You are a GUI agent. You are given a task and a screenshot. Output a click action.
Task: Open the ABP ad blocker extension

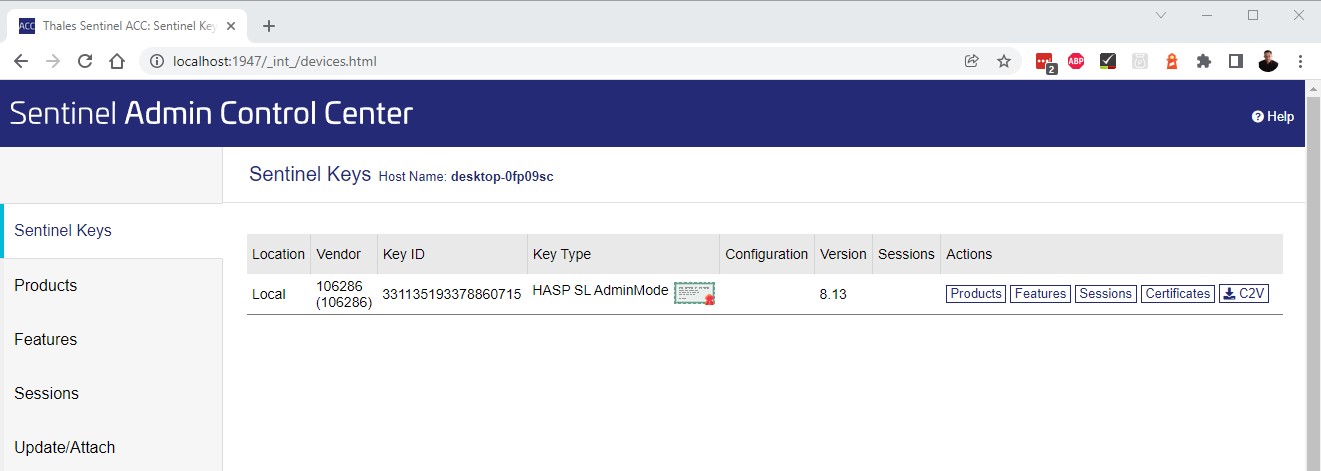(x=1076, y=61)
